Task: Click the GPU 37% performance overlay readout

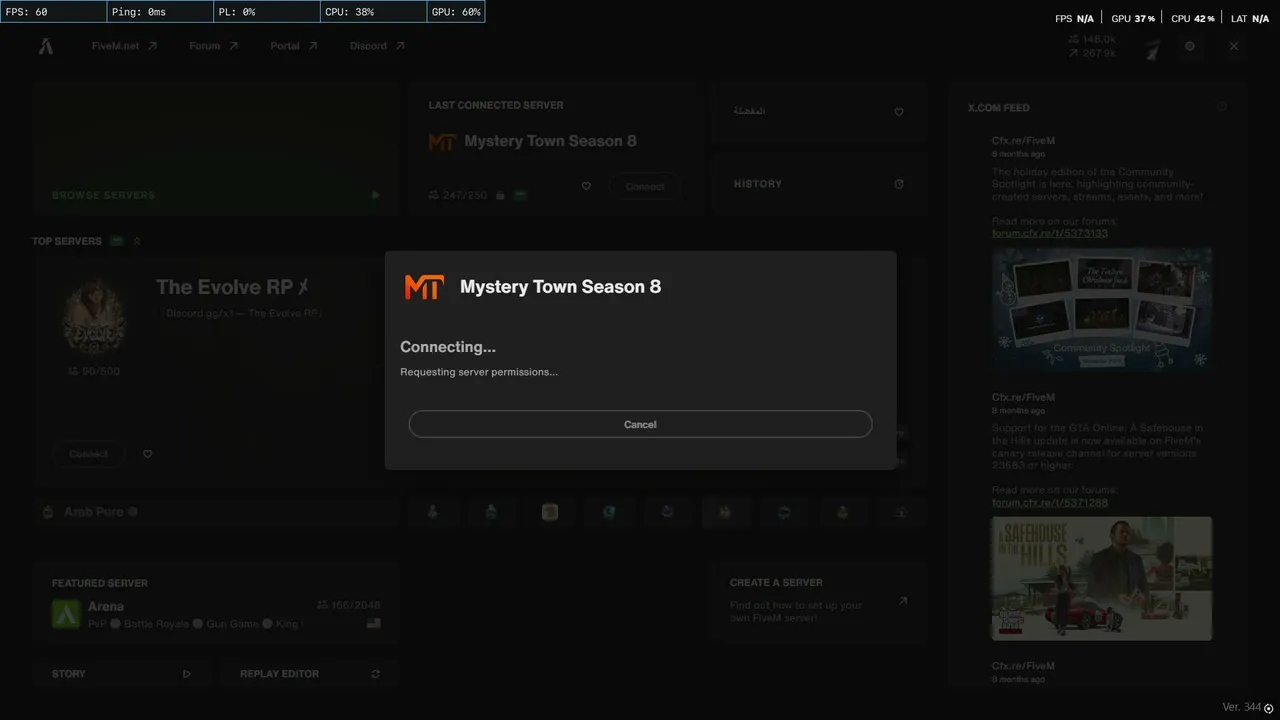Action: pyautogui.click(x=1133, y=18)
